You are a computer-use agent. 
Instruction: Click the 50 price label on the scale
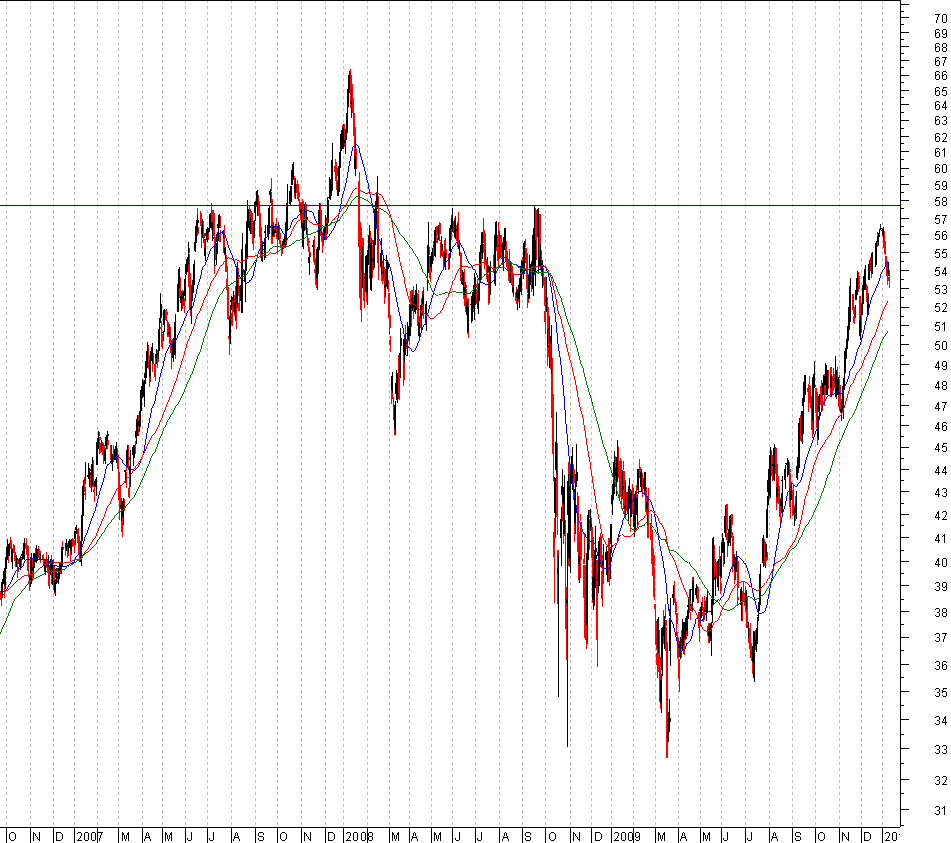point(941,346)
